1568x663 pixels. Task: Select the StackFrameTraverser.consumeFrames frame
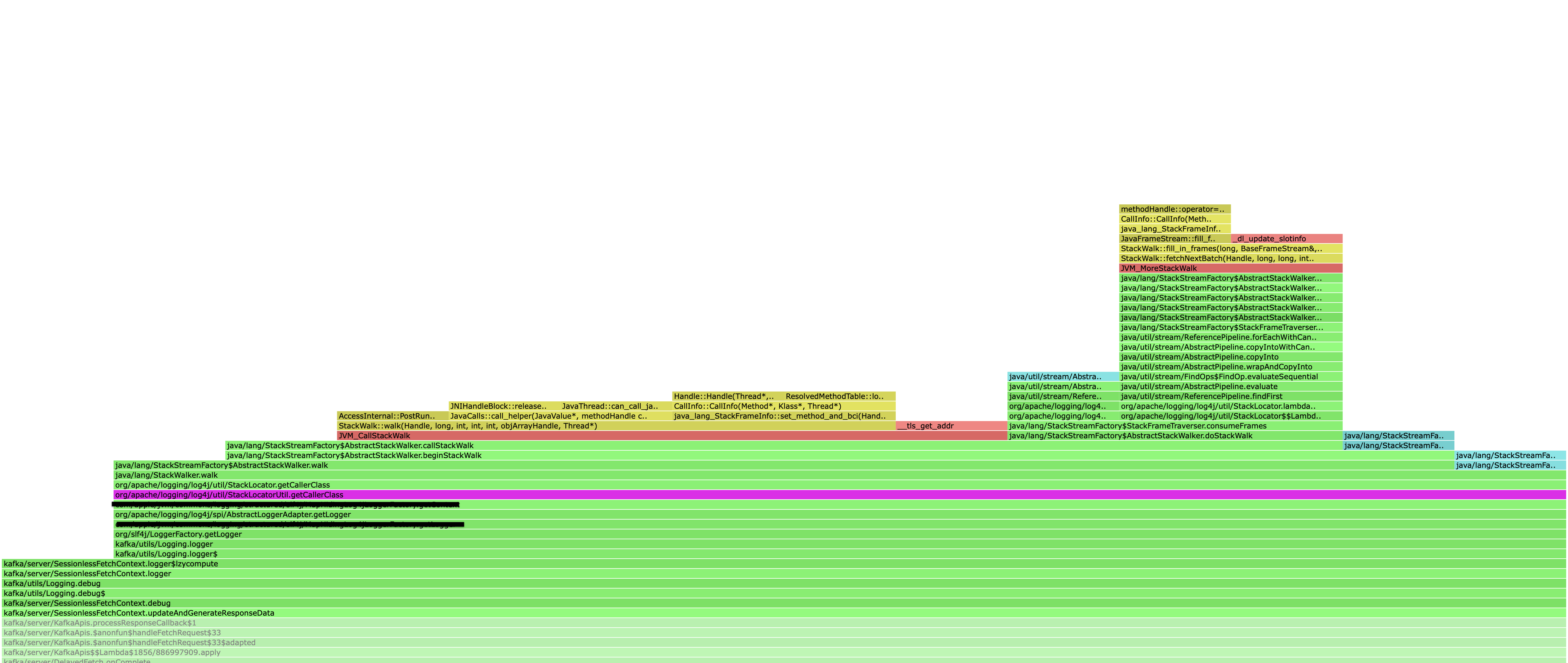1175,426
